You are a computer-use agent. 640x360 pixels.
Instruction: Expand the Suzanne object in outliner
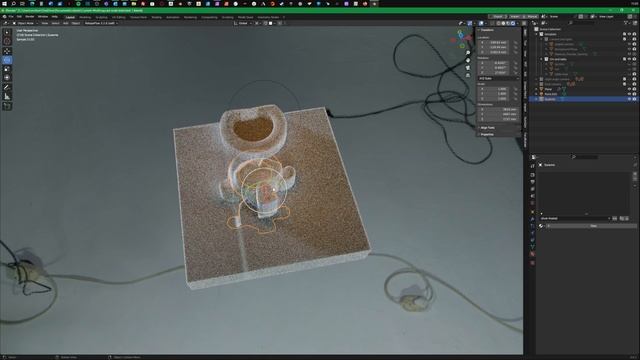pyautogui.click(x=537, y=99)
